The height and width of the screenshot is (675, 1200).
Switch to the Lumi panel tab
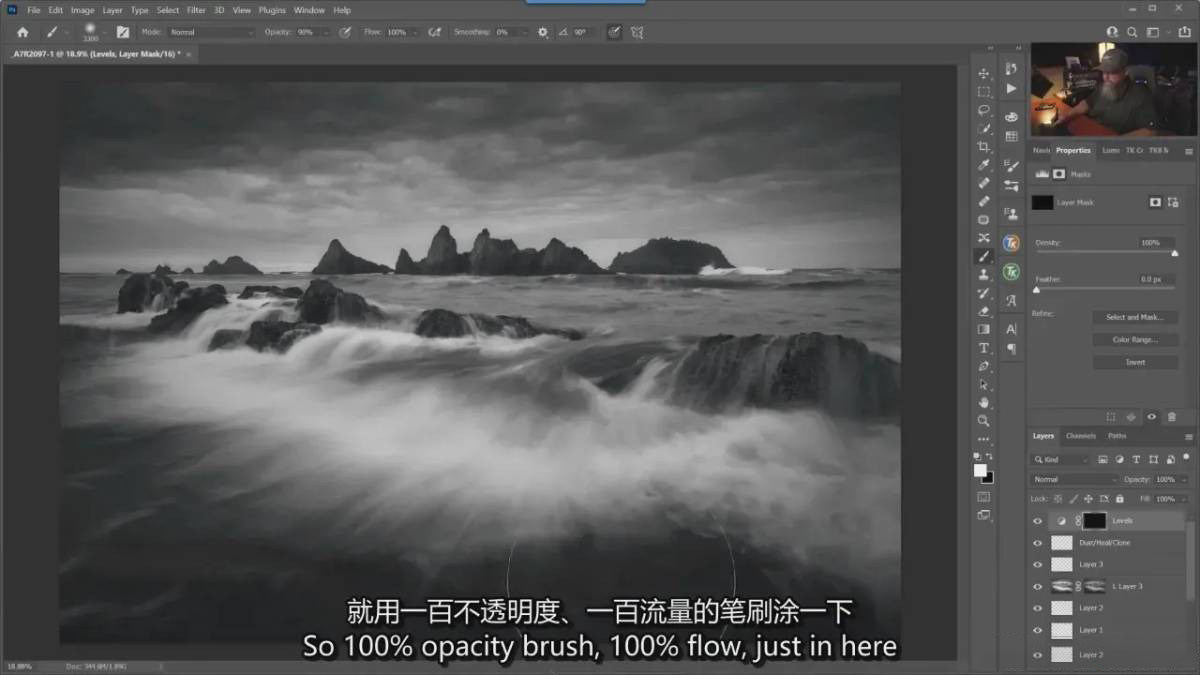pyautogui.click(x=1110, y=150)
